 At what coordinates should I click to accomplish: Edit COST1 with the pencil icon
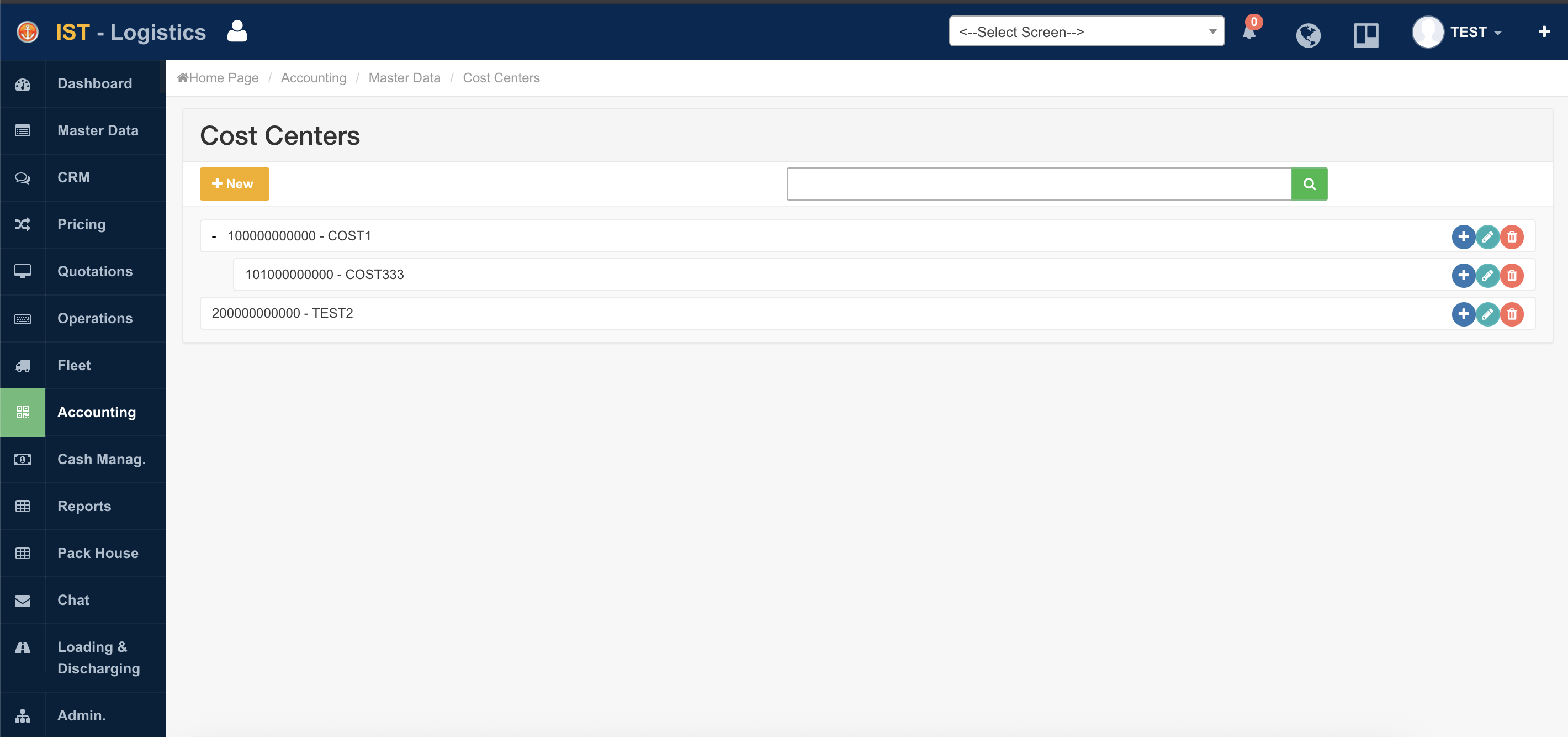pyautogui.click(x=1487, y=236)
